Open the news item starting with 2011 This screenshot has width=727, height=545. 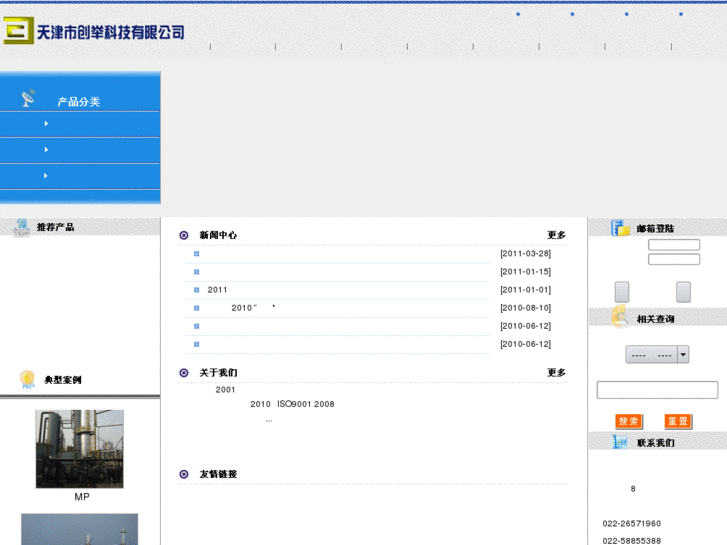click(x=217, y=290)
